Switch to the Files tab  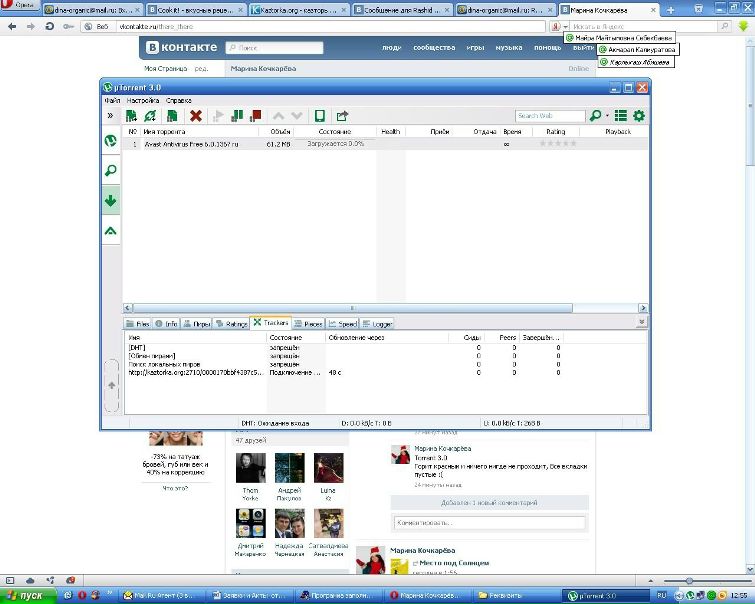click(138, 324)
